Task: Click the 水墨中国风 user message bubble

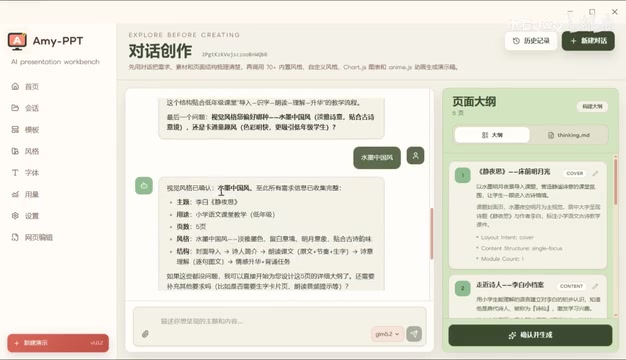Action: coord(377,158)
